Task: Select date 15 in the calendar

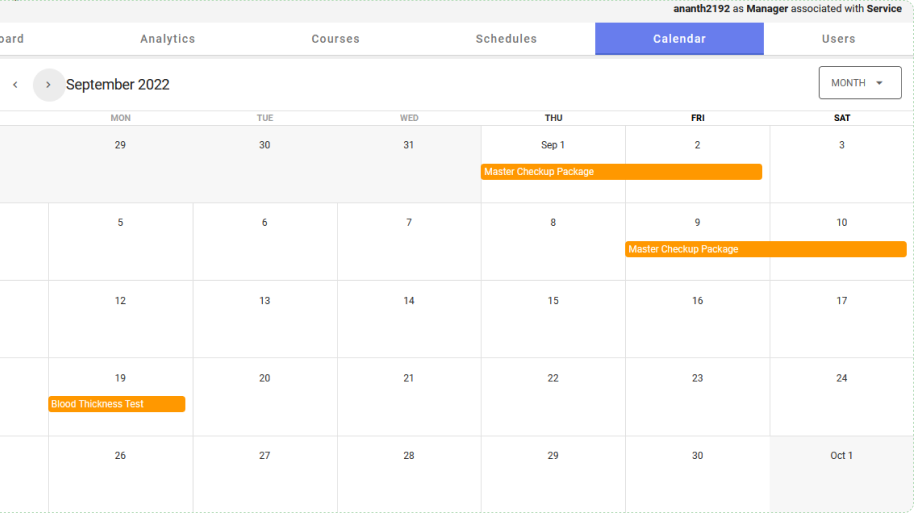Action: tap(553, 301)
